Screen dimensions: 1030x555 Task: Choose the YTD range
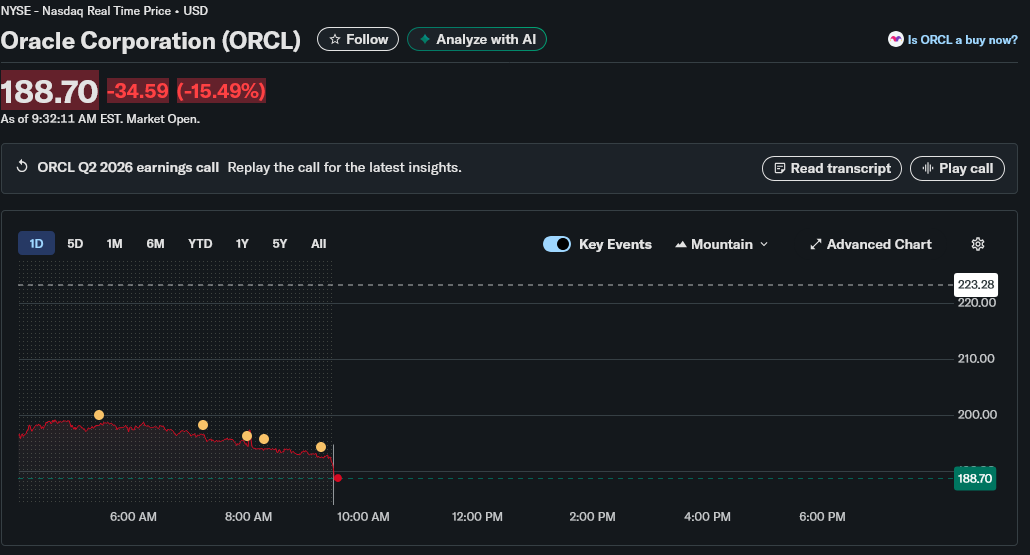coord(200,244)
